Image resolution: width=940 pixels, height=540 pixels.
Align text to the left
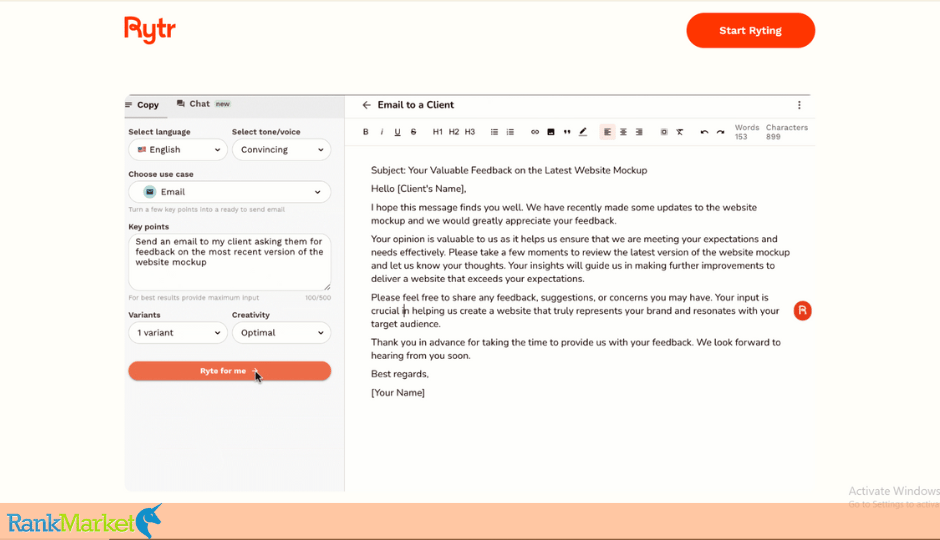tap(607, 132)
